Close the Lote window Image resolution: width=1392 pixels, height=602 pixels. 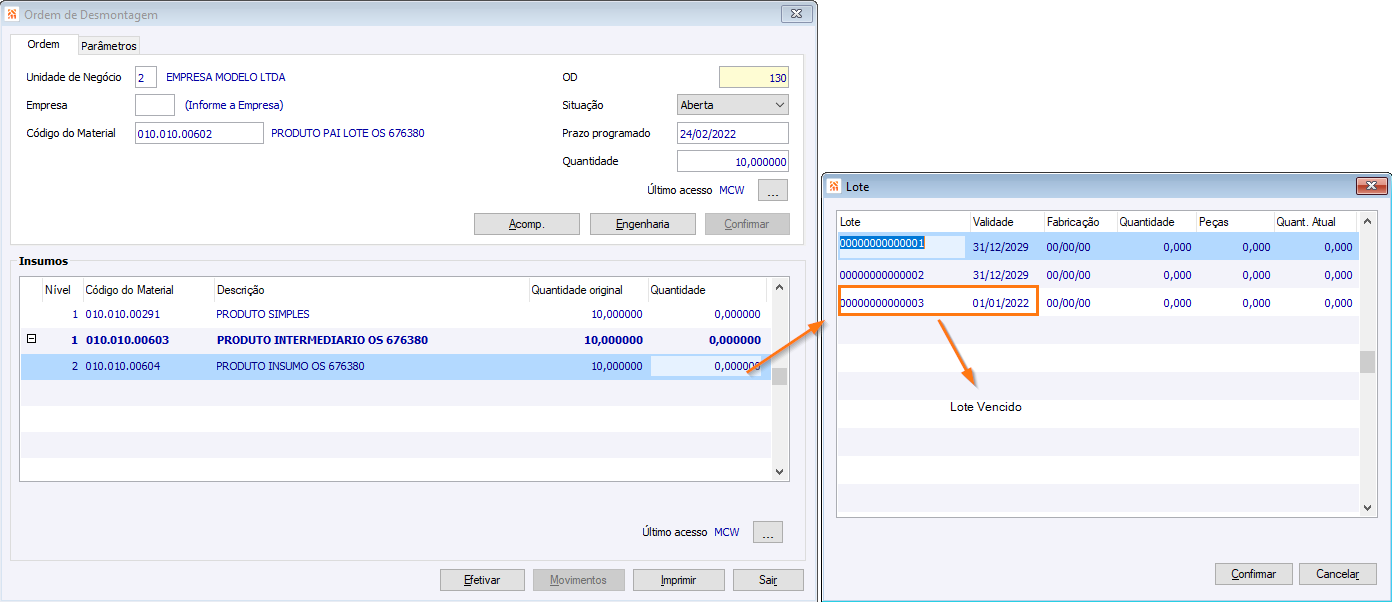(1369, 186)
